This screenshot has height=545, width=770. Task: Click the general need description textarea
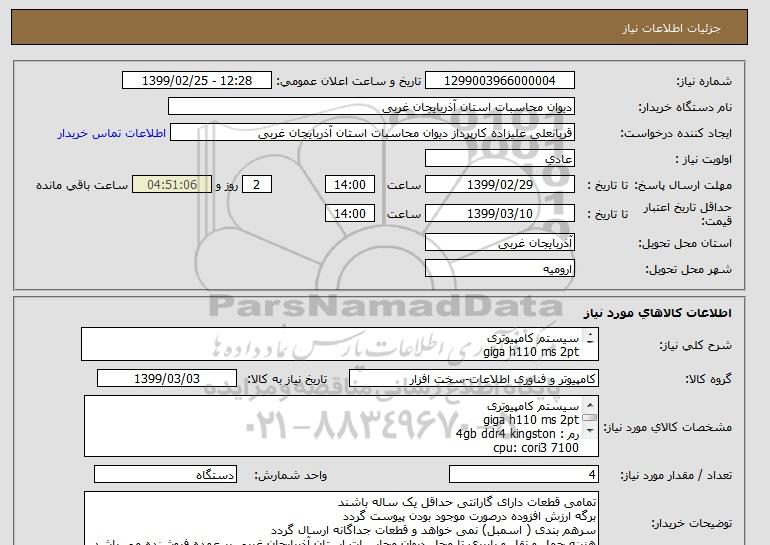340,345
